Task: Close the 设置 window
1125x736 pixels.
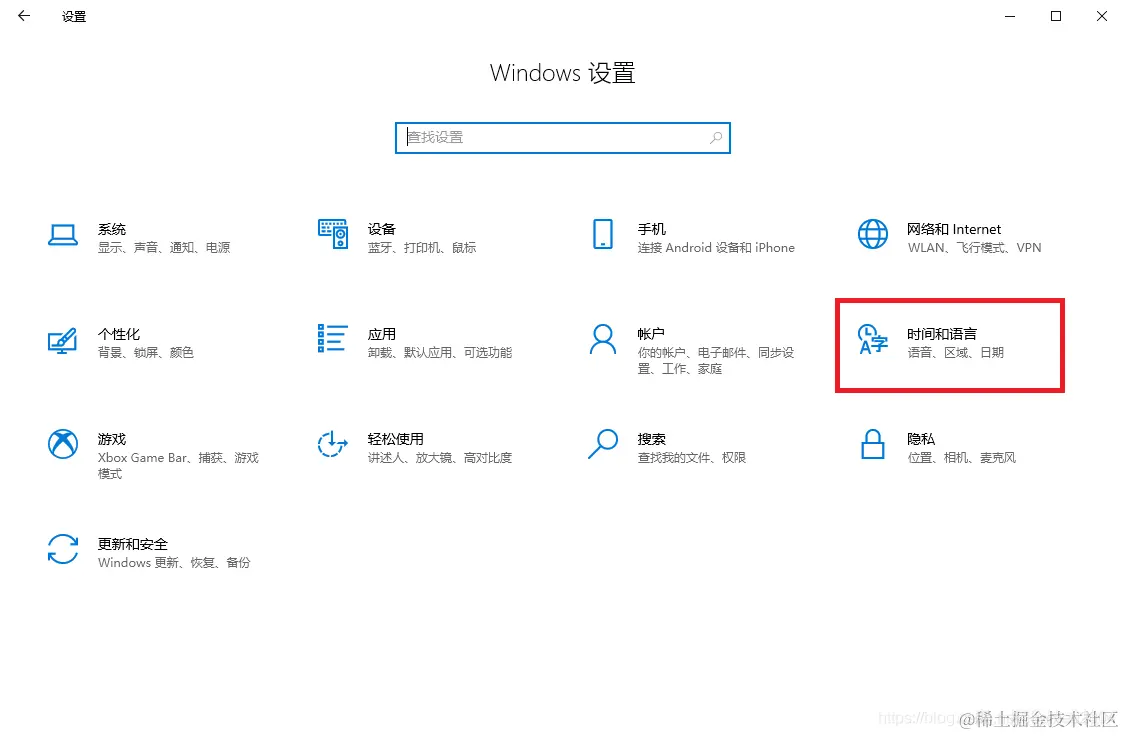Action: (x=1102, y=16)
